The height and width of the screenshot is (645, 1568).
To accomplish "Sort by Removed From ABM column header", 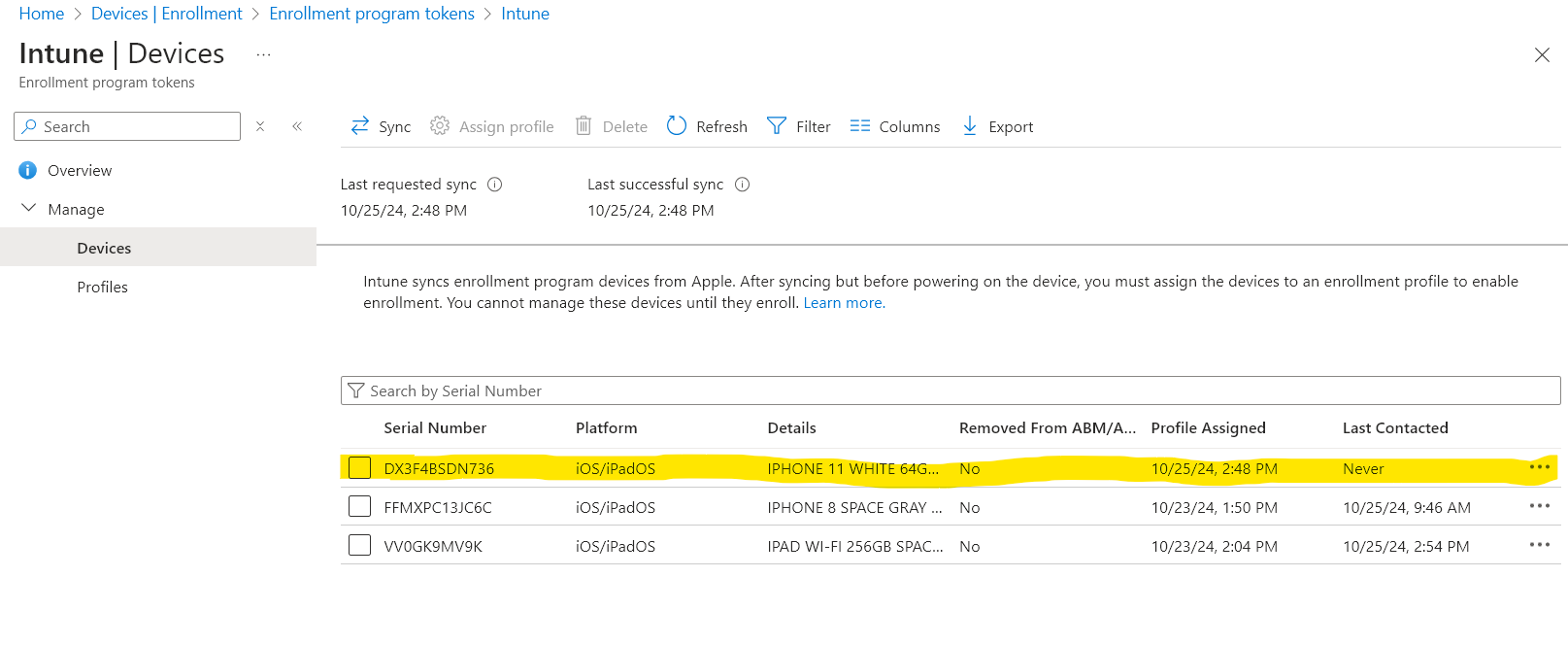I will pyautogui.click(x=1048, y=428).
